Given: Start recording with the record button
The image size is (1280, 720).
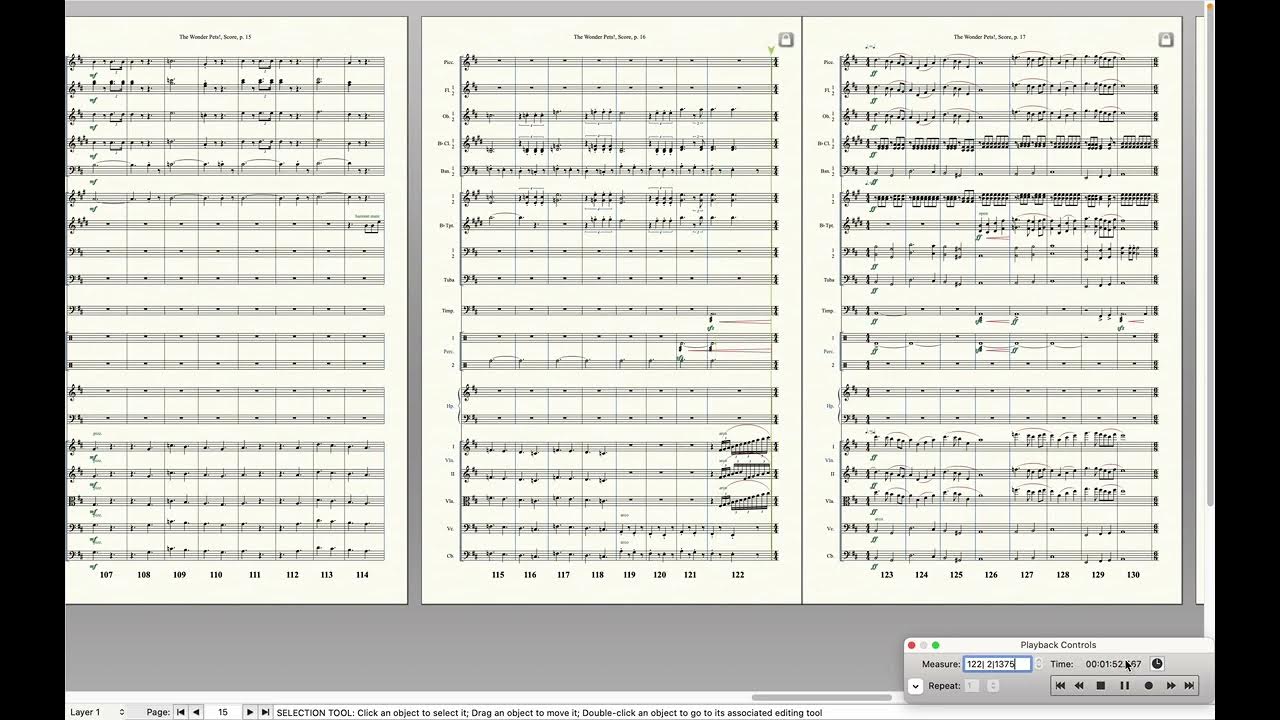Looking at the screenshot, I should 1148,686.
